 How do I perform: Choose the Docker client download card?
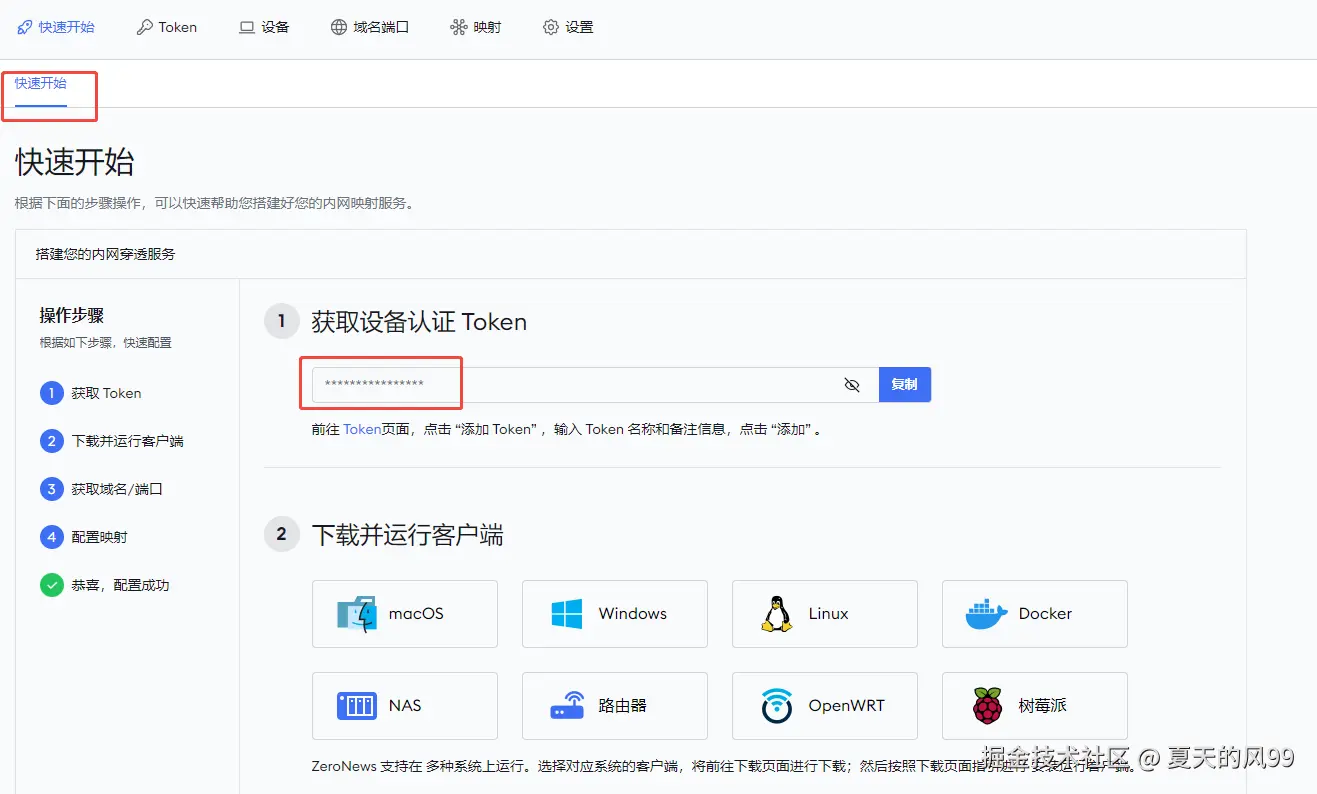(1035, 614)
